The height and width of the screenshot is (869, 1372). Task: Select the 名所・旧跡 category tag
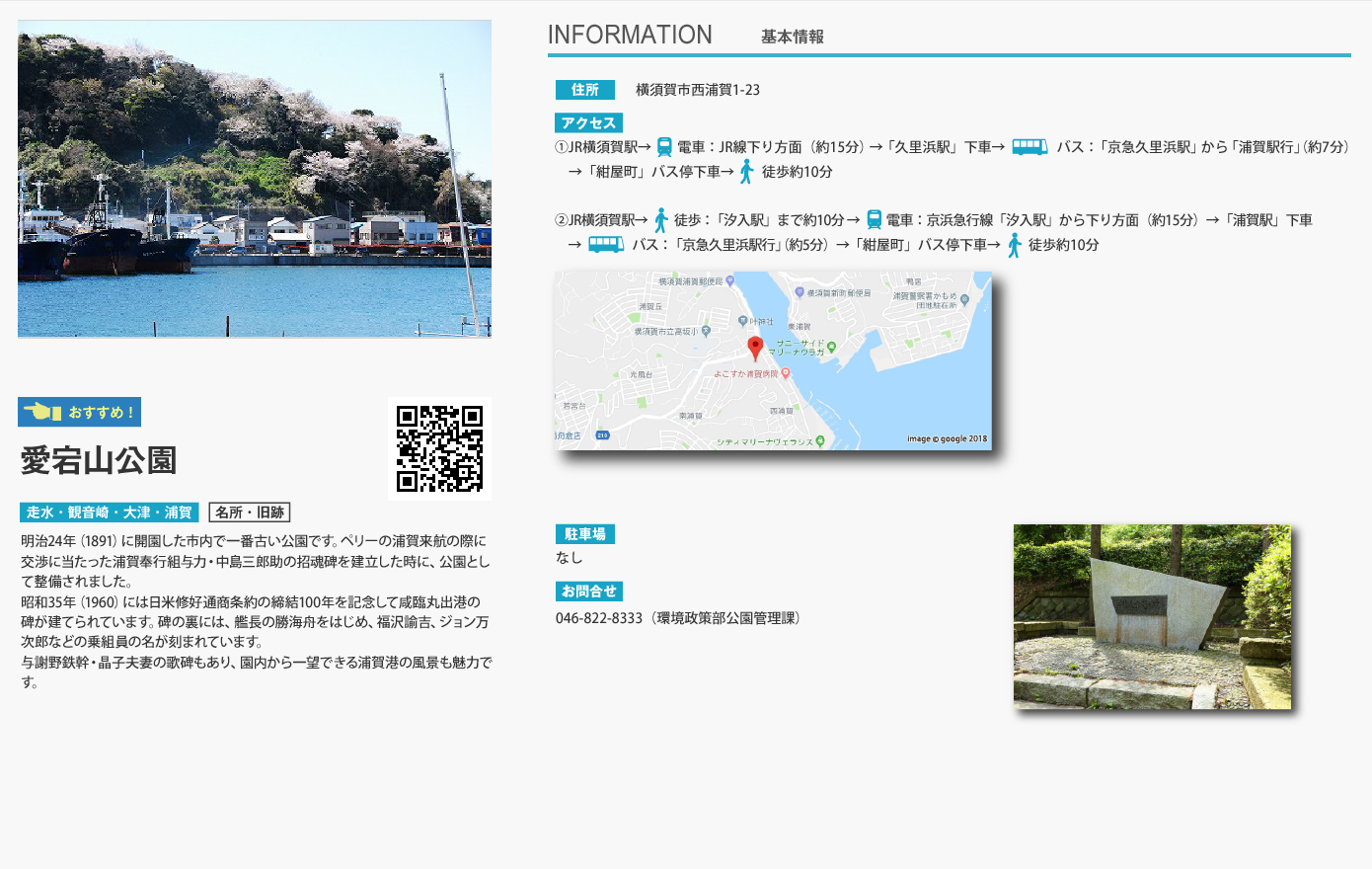(x=250, y=513)
